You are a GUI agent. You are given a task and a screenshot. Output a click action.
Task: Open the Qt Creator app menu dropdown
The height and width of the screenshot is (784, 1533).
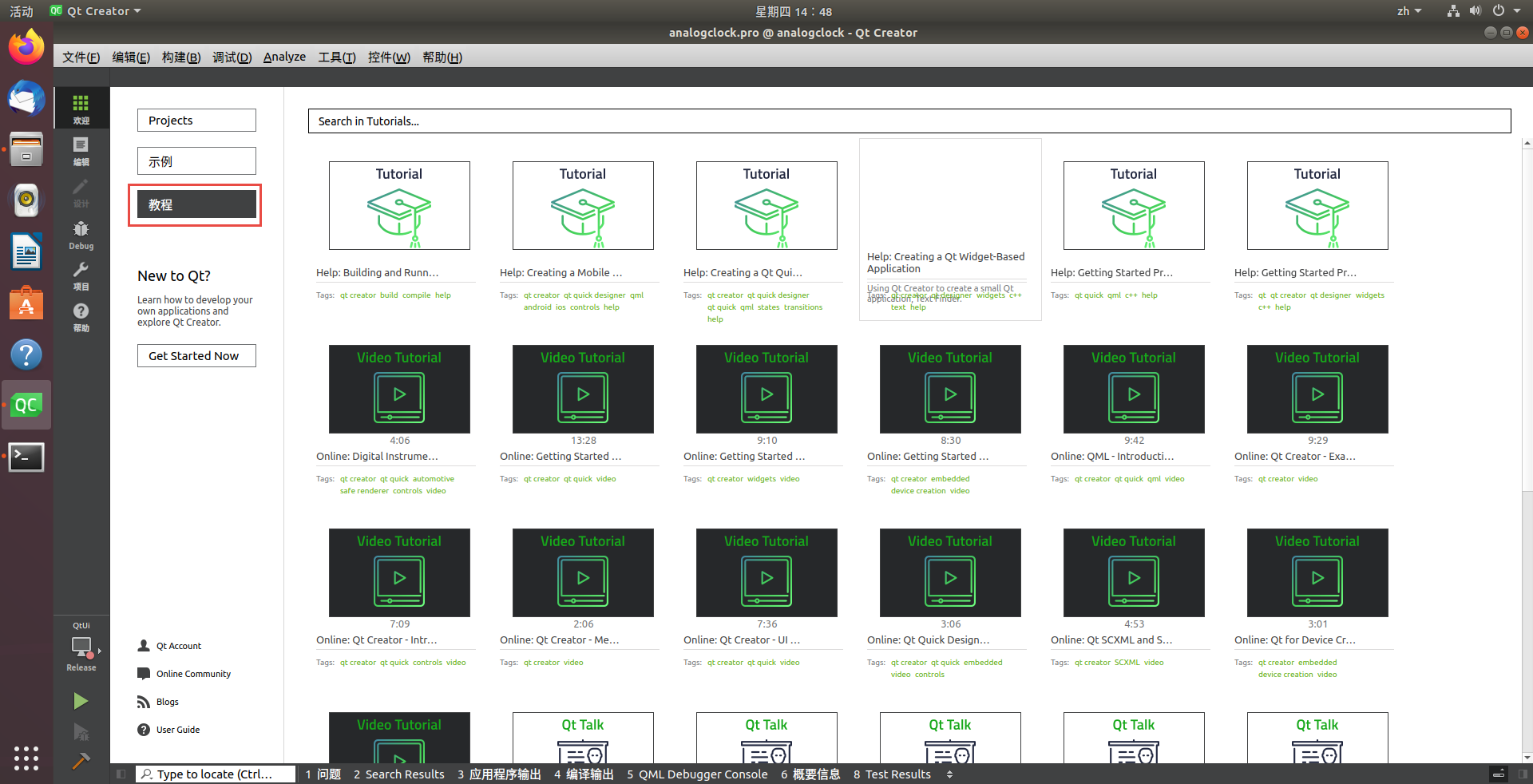[x=96, y=11]
